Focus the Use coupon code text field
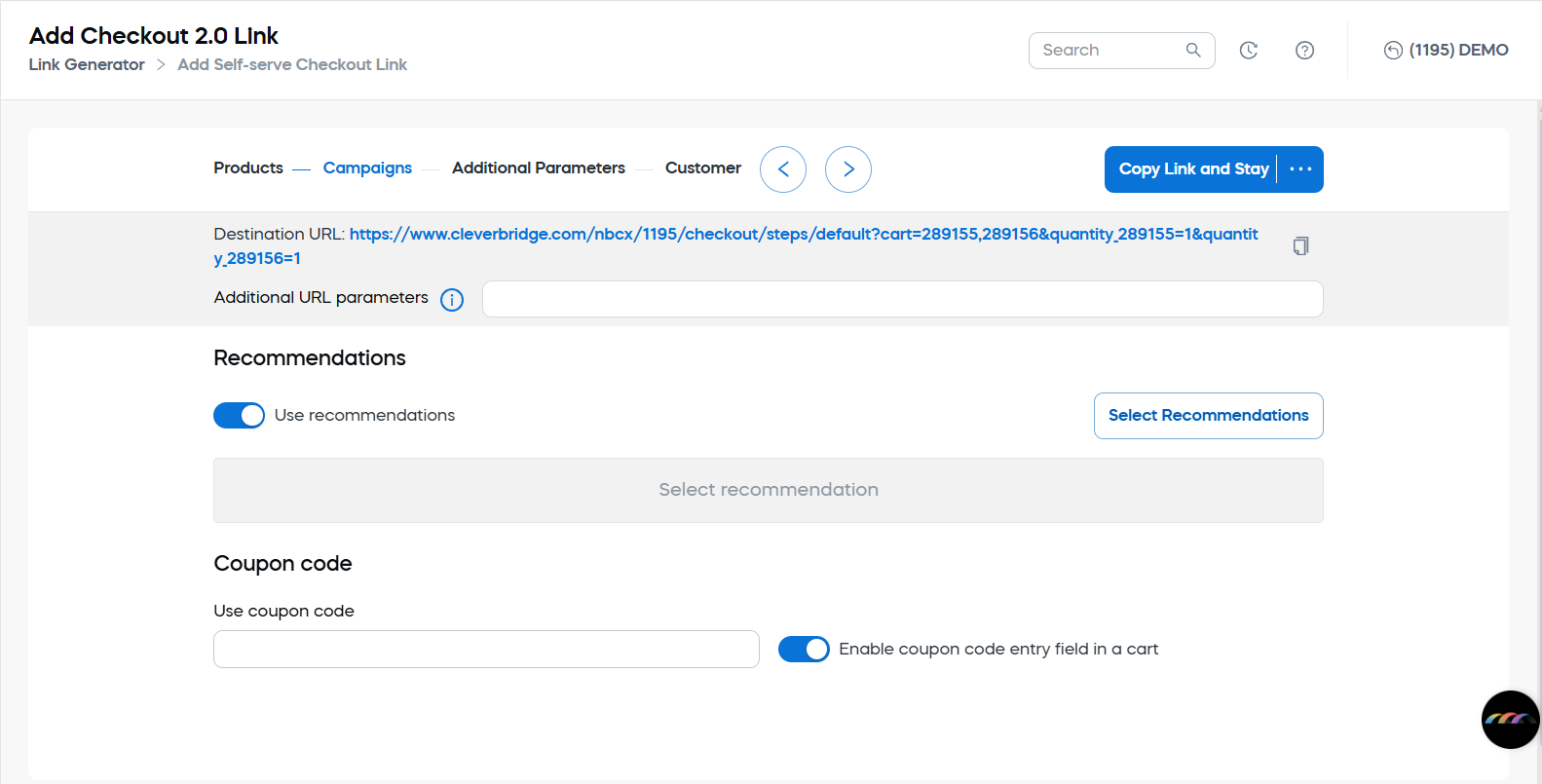The height and width of the screenshot is (784, 1542). (486, 649)
